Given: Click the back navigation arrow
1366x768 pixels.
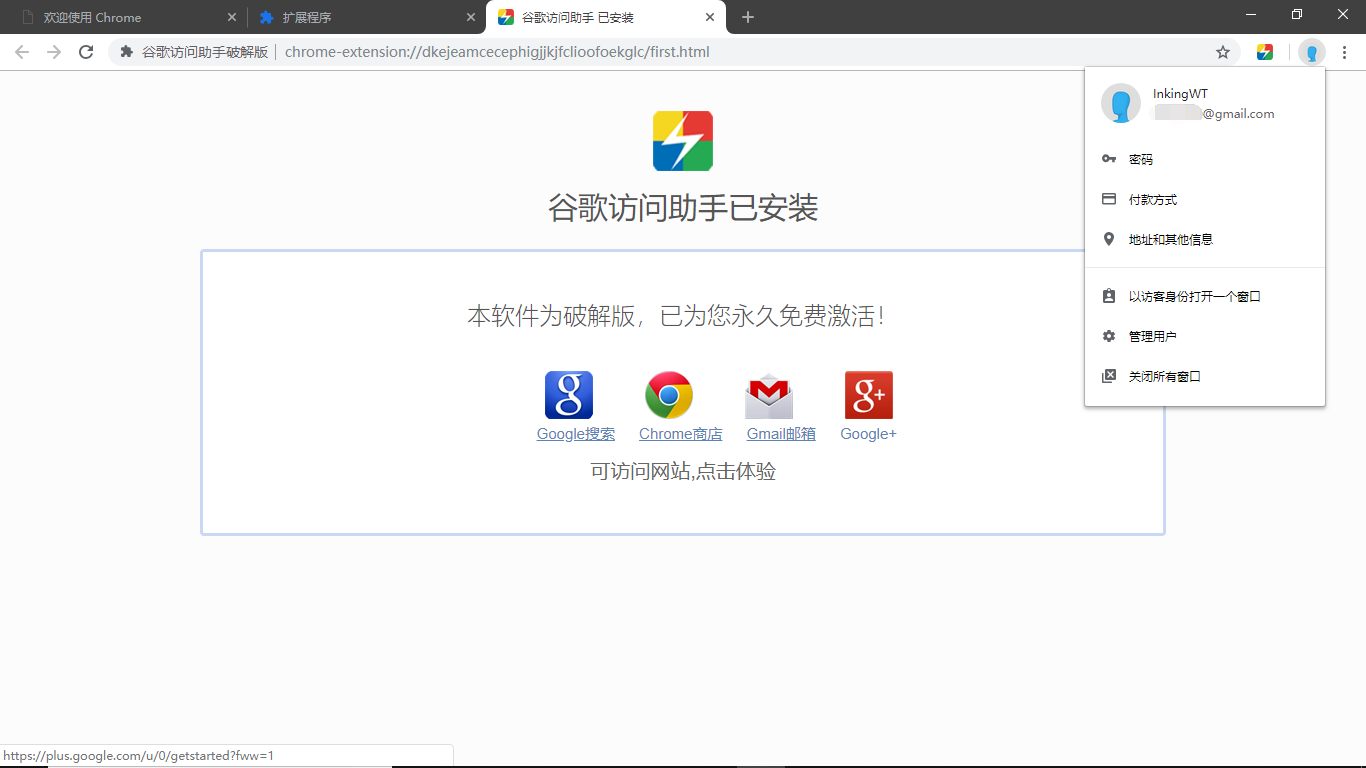Looking at the screenshot, I should coord(22,52).
